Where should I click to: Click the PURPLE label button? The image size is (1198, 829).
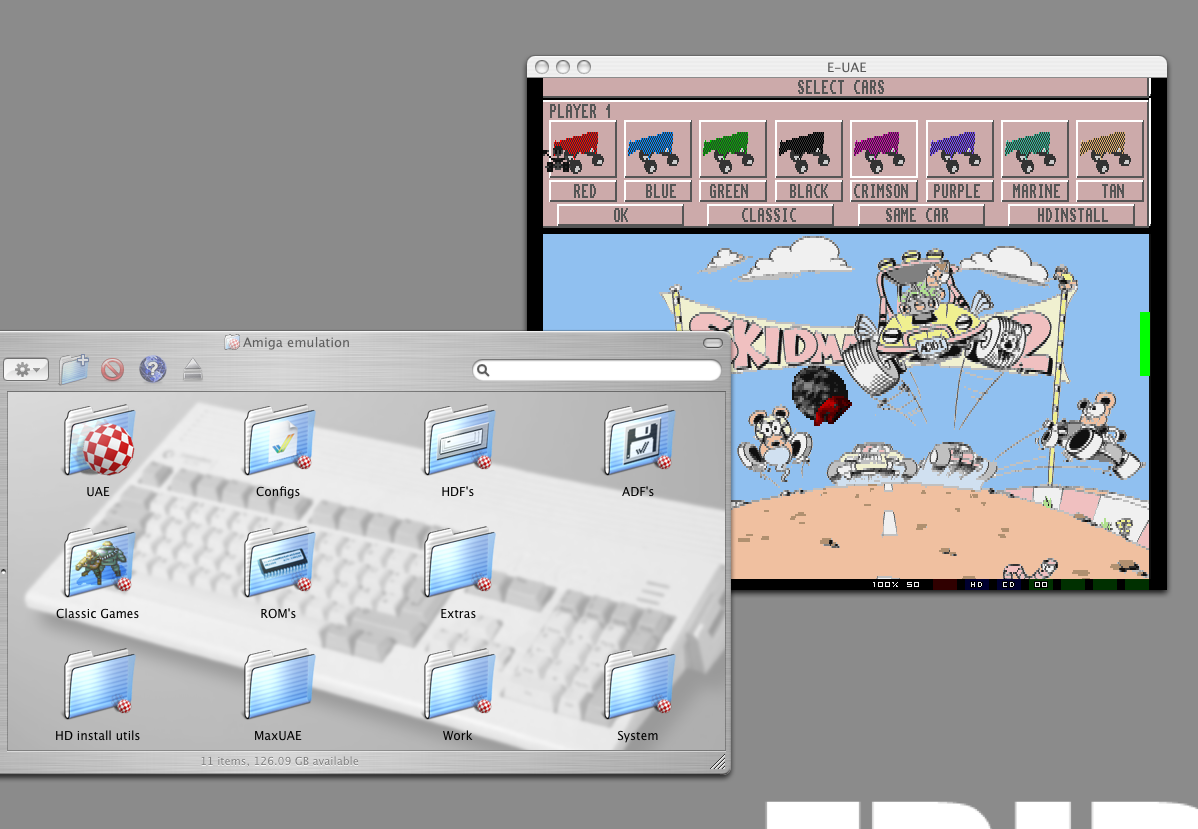960,191
